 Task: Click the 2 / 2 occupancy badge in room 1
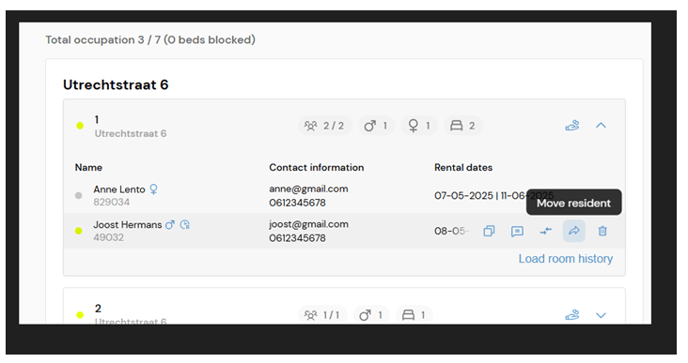325,126
